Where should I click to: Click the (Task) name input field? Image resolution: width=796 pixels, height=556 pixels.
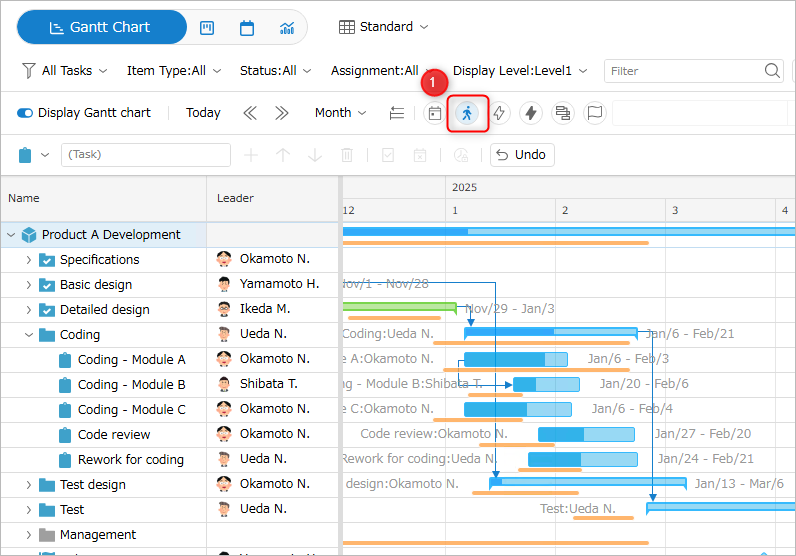146,155
